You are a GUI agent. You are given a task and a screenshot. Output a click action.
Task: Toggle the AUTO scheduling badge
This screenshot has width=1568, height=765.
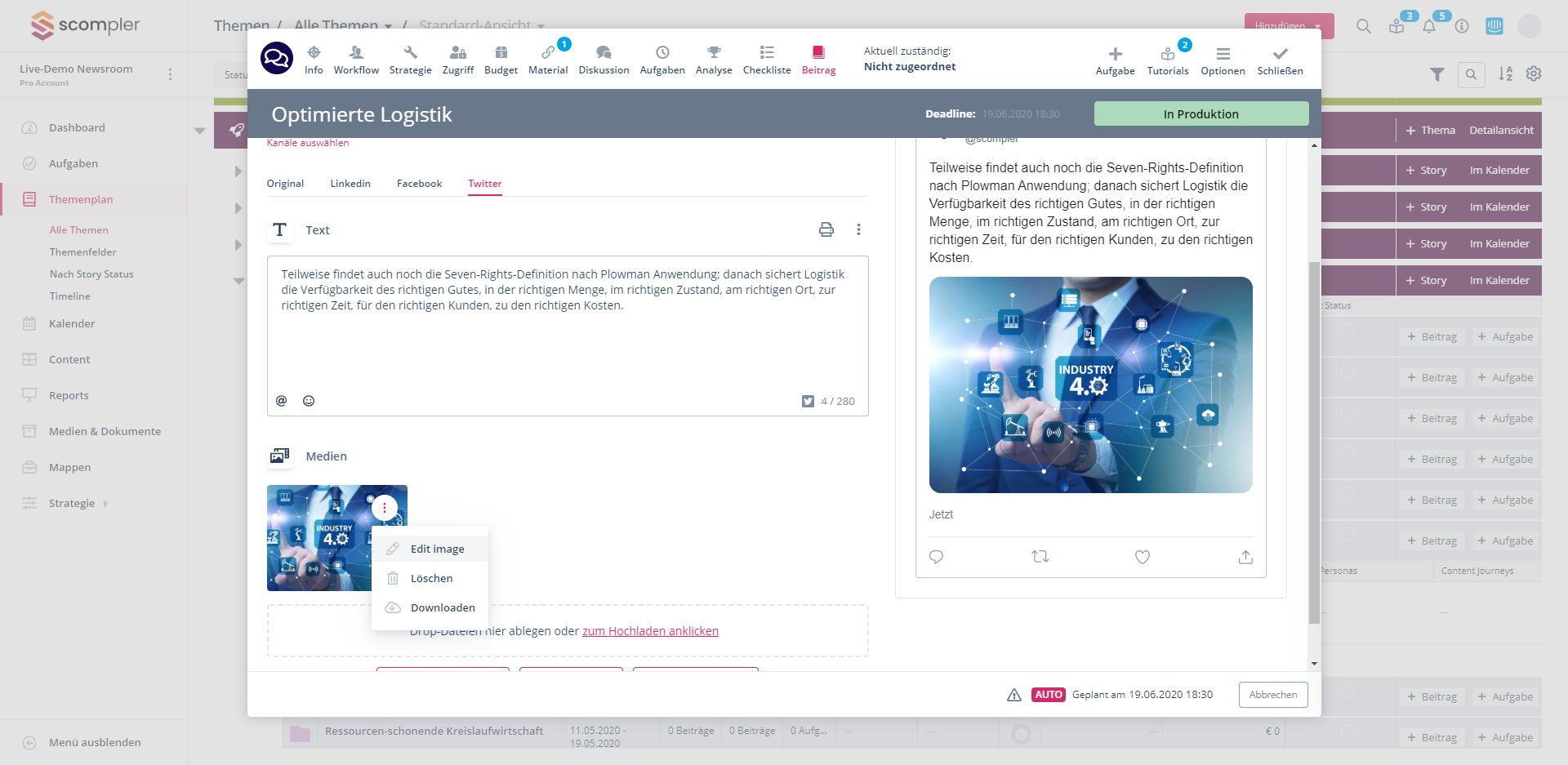pos(1048,695)
